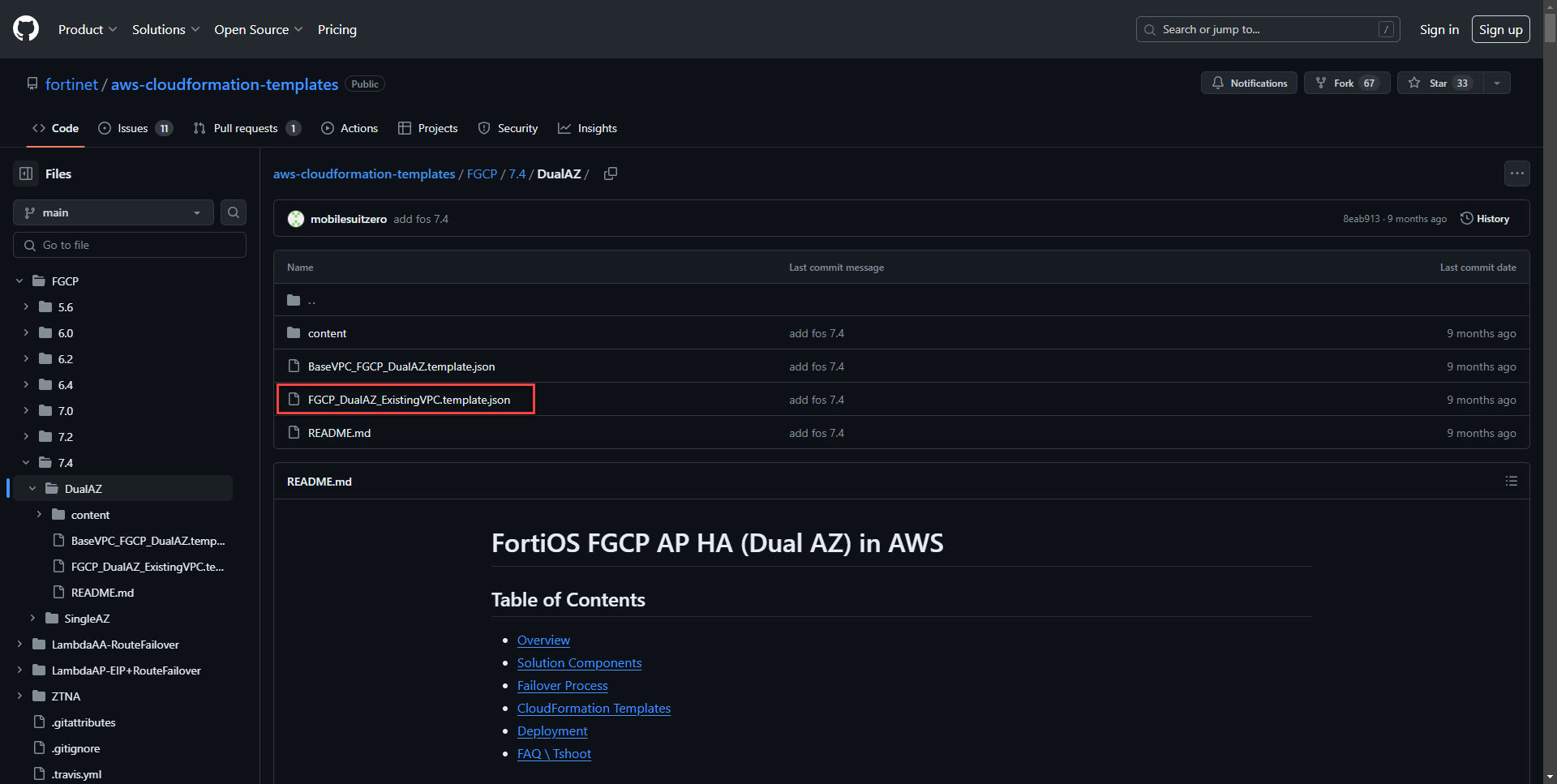Open the Issues tab
The height and width of the screenshot is (784, 1557).
[135, 128]
